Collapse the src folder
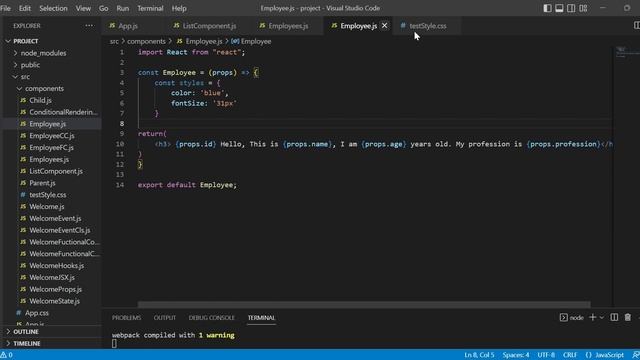 point(25,77)
